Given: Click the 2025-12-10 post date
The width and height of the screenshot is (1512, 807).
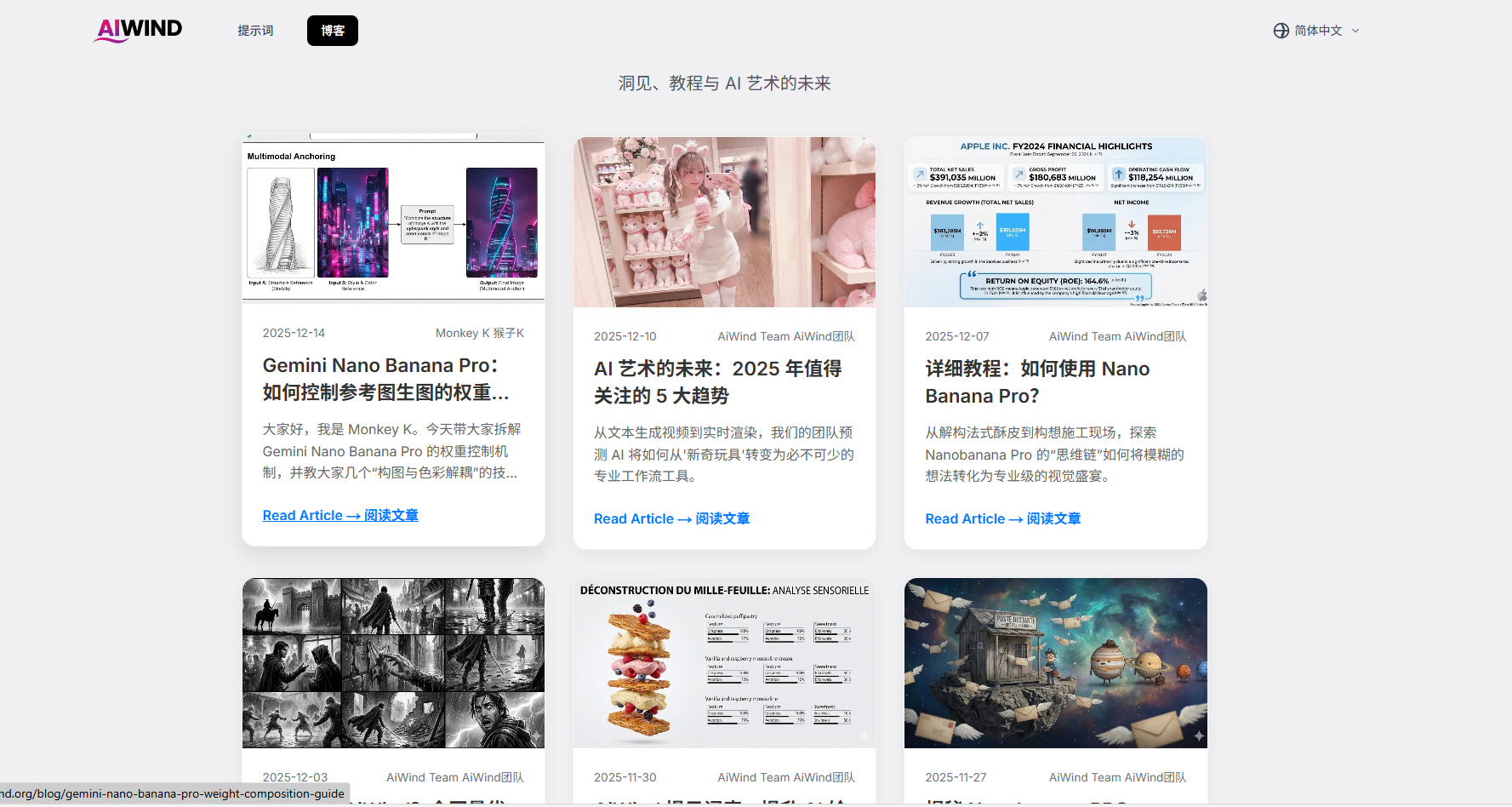Looking at the screenshot, I should [x=625, y=336].
